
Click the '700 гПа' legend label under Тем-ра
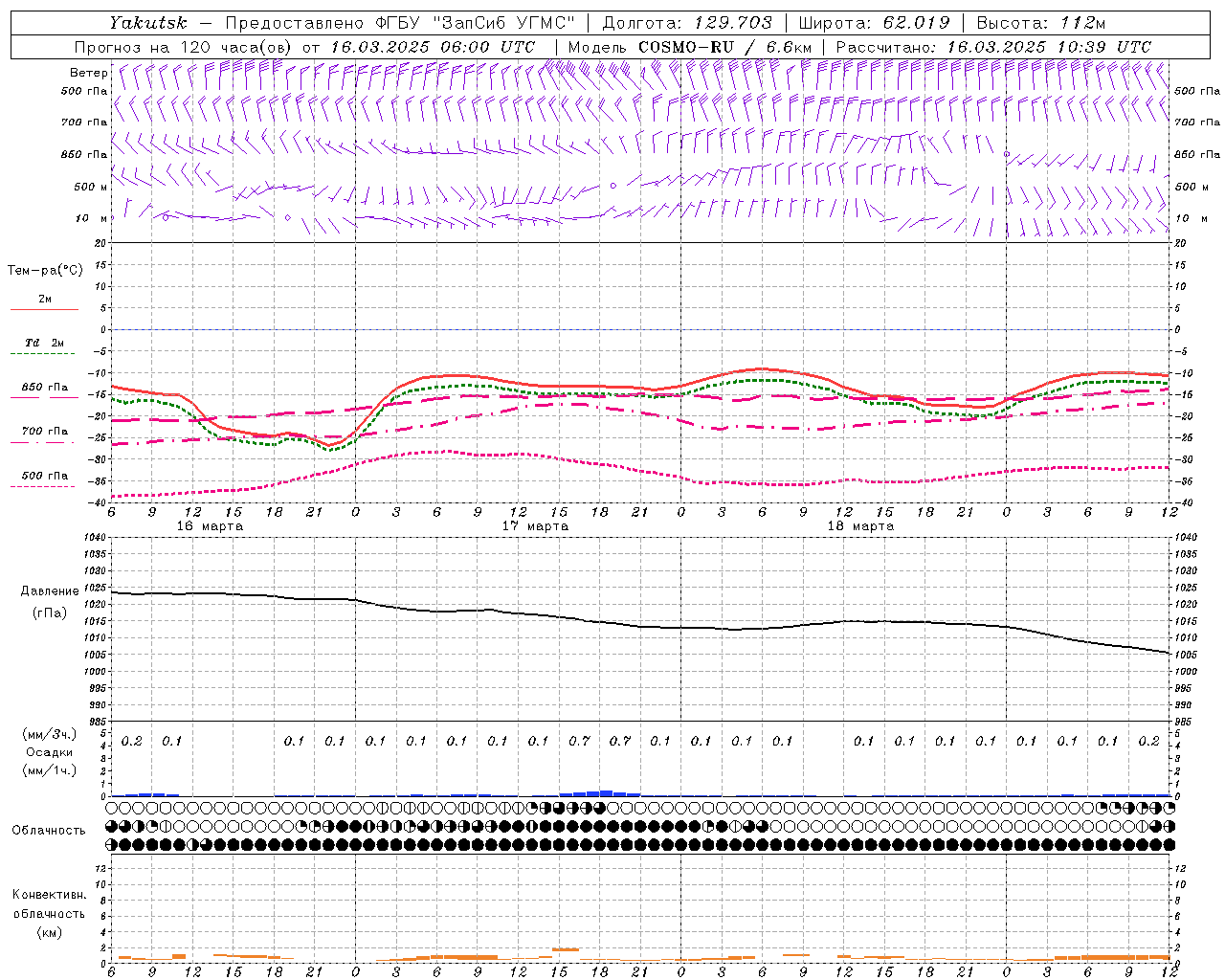click(x=45, y=432)
